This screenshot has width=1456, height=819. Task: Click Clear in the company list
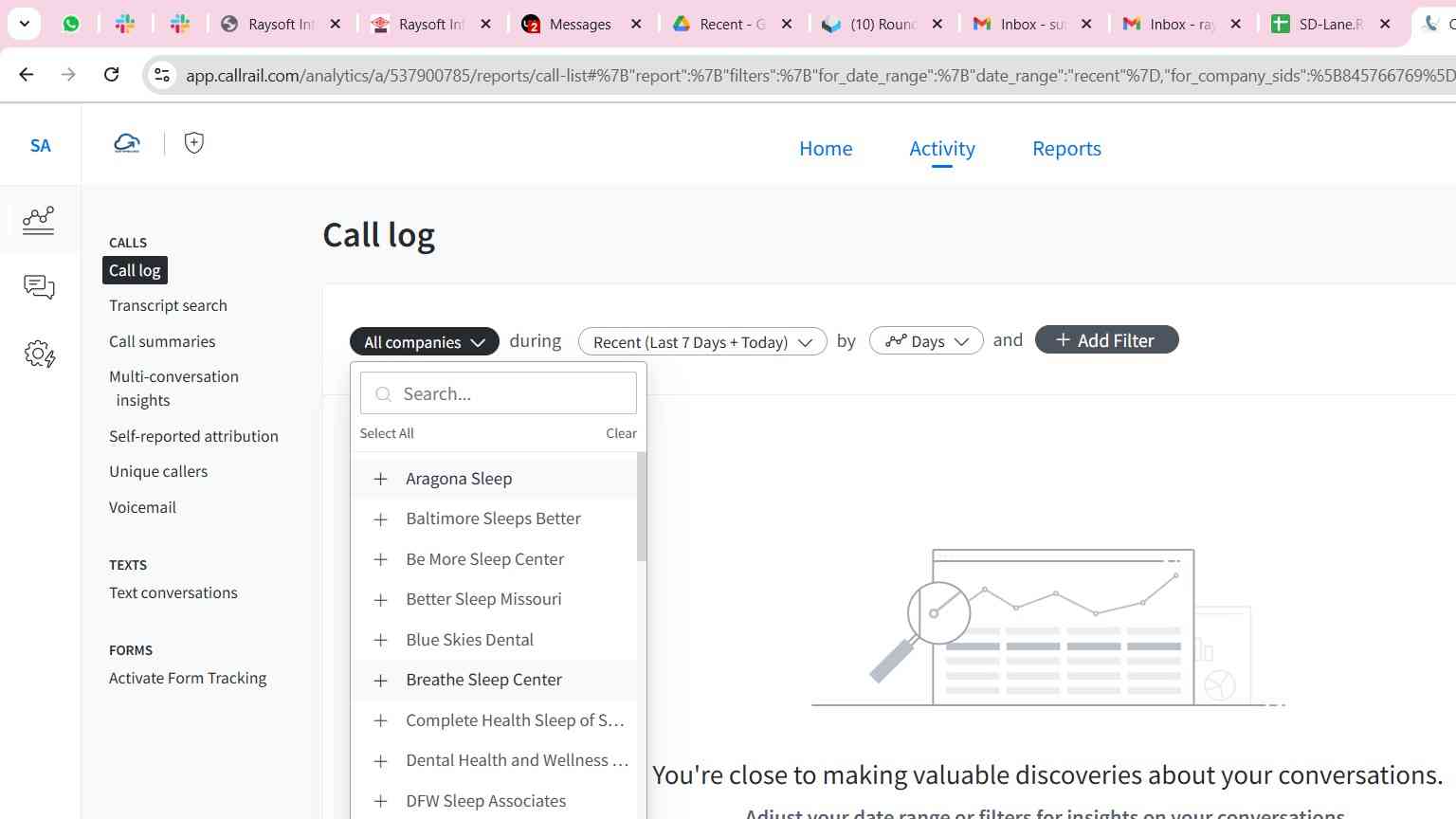[621, 433]
